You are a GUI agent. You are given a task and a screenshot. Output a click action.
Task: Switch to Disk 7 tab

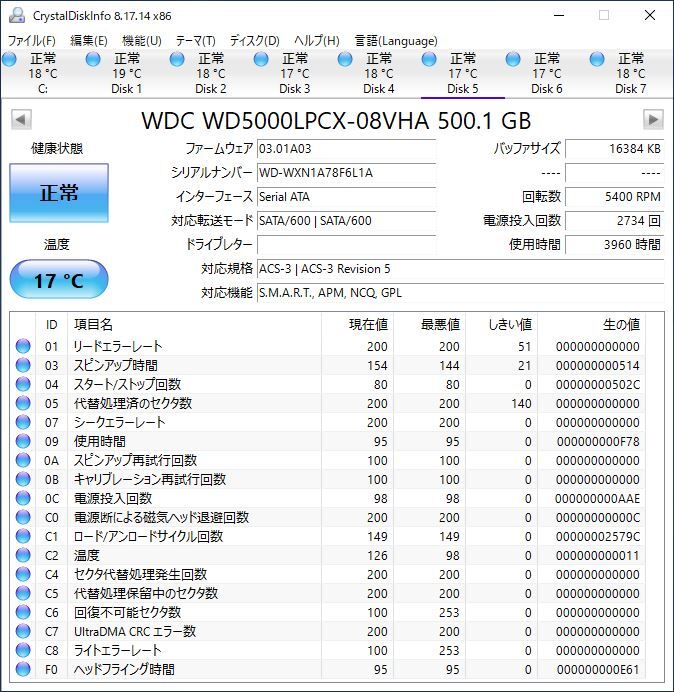click(630, 73)
